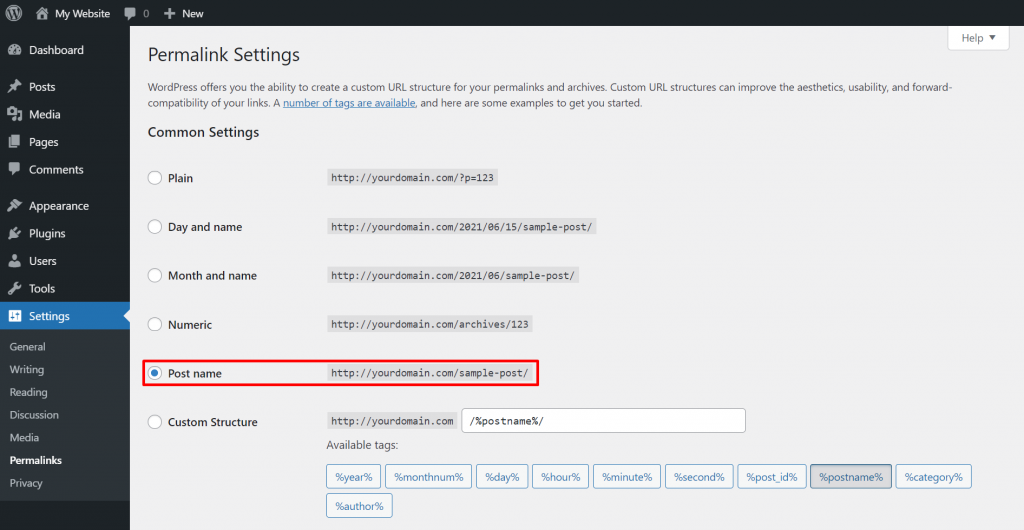Open the Dashboard menu item

(56, 50)
